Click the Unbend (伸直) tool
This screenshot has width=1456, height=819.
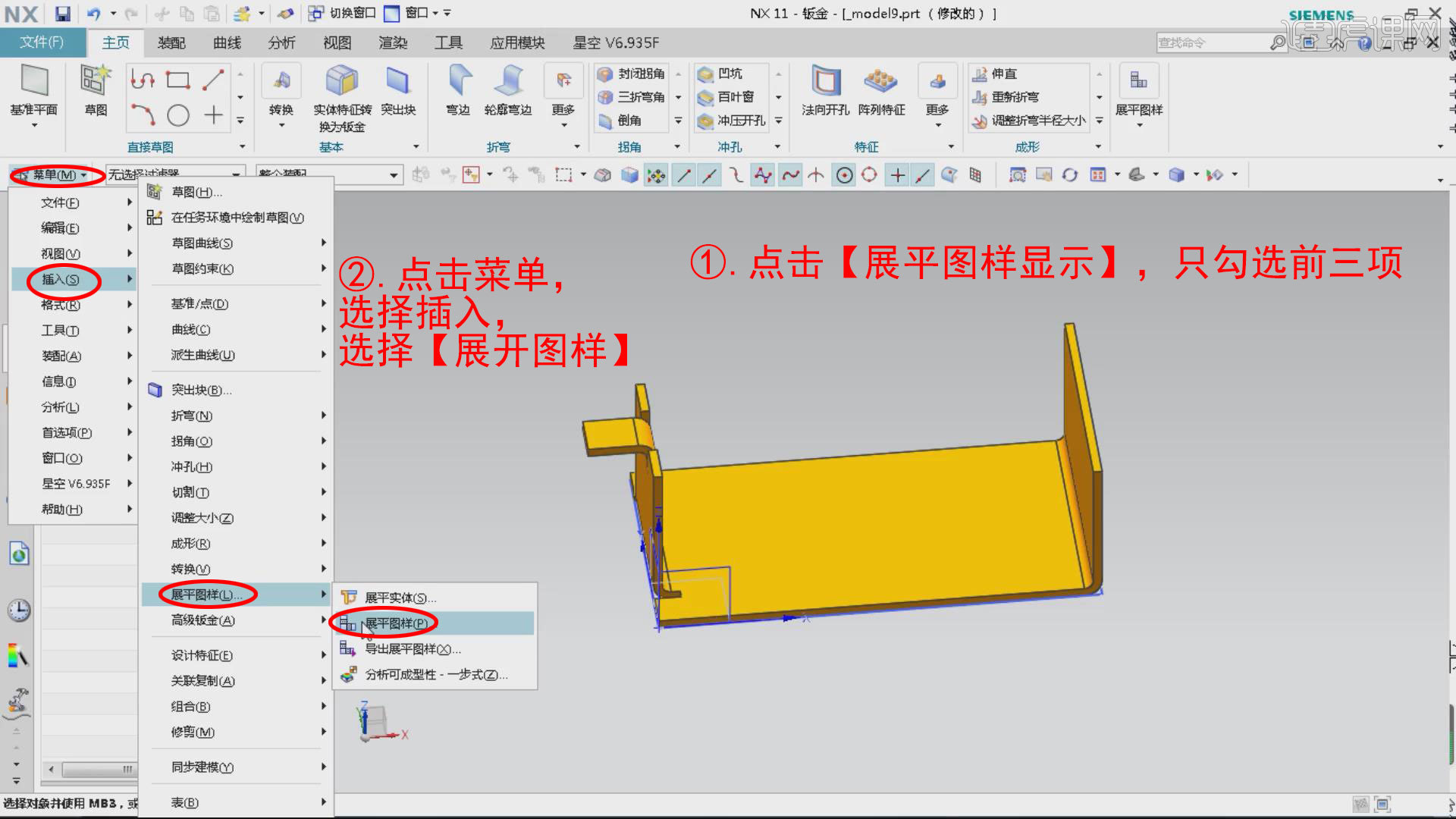point(995,74)
